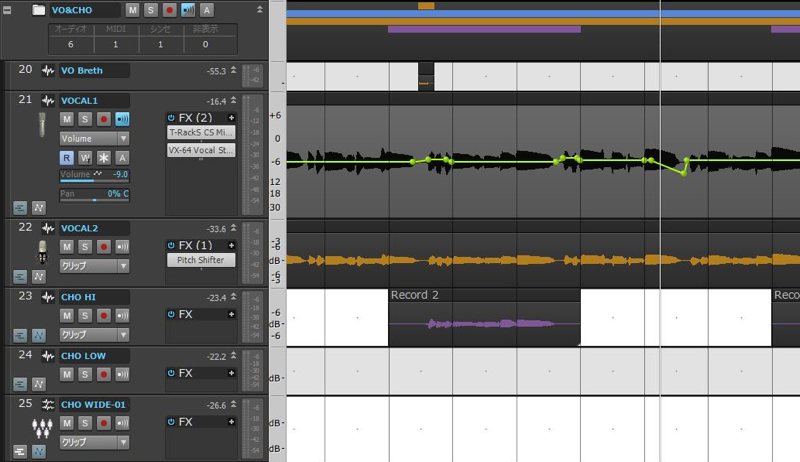Maximize VO Breth track height arrow
This screenshot has width=800, height=462.
pos(234,70)
